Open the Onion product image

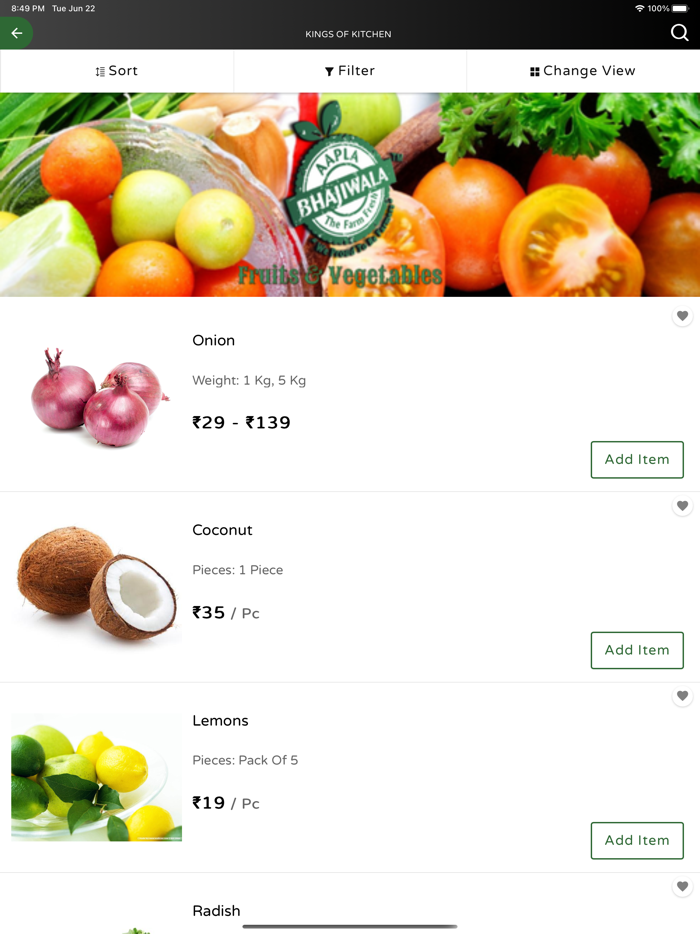(98, 396)
